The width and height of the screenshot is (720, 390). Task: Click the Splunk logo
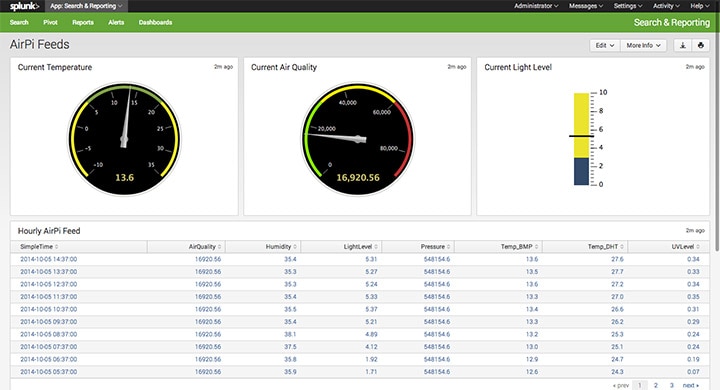click(24, 6)
